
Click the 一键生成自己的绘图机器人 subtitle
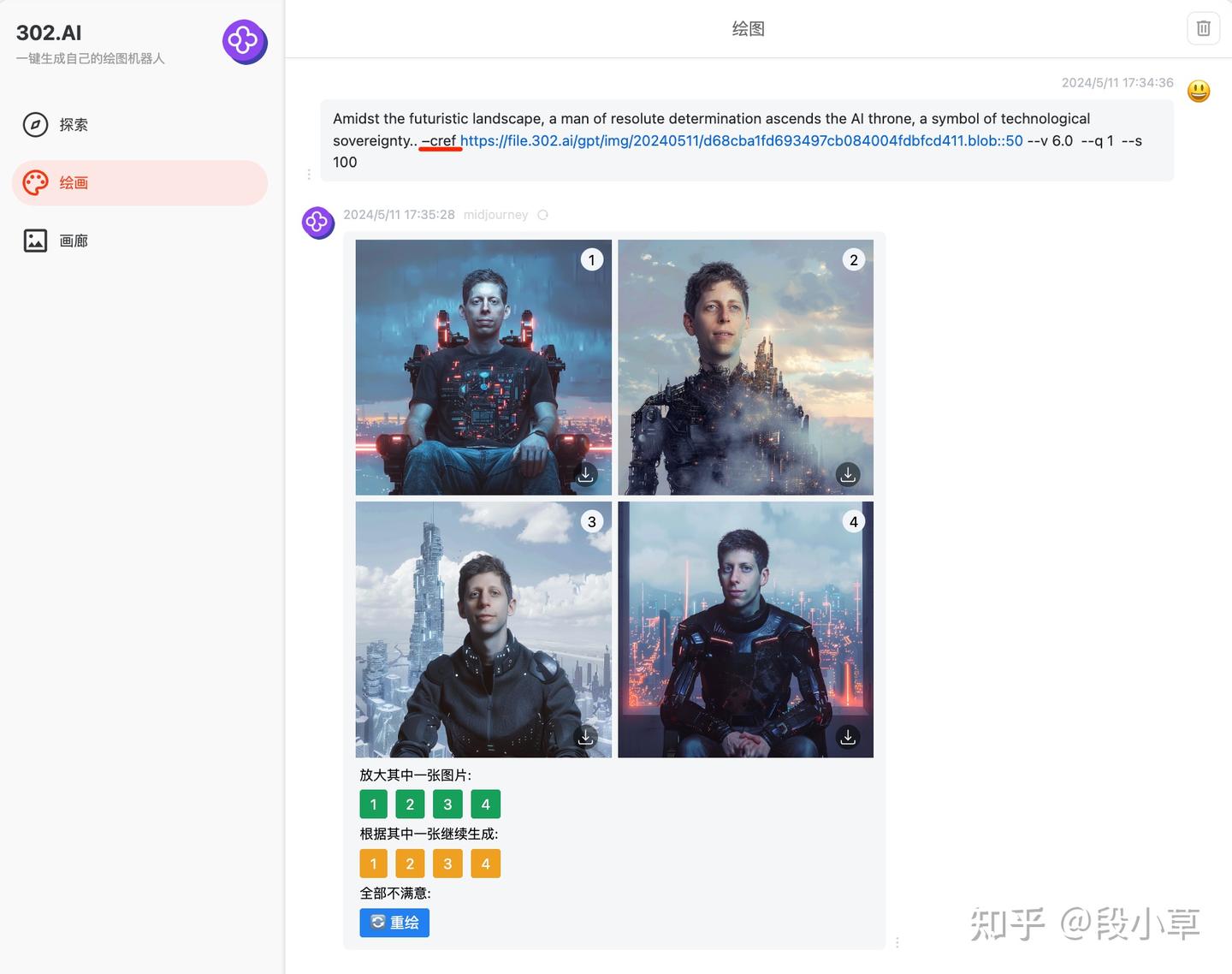point(90,58)
